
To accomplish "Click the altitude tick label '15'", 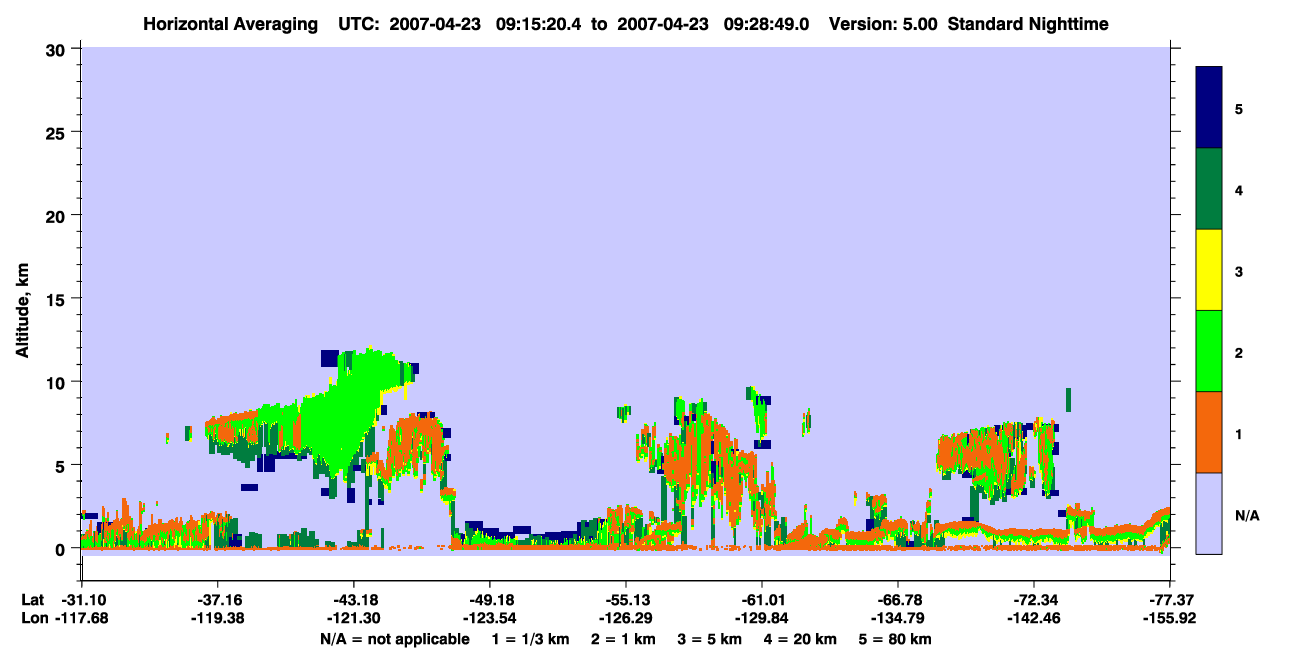I will point(58,299).
